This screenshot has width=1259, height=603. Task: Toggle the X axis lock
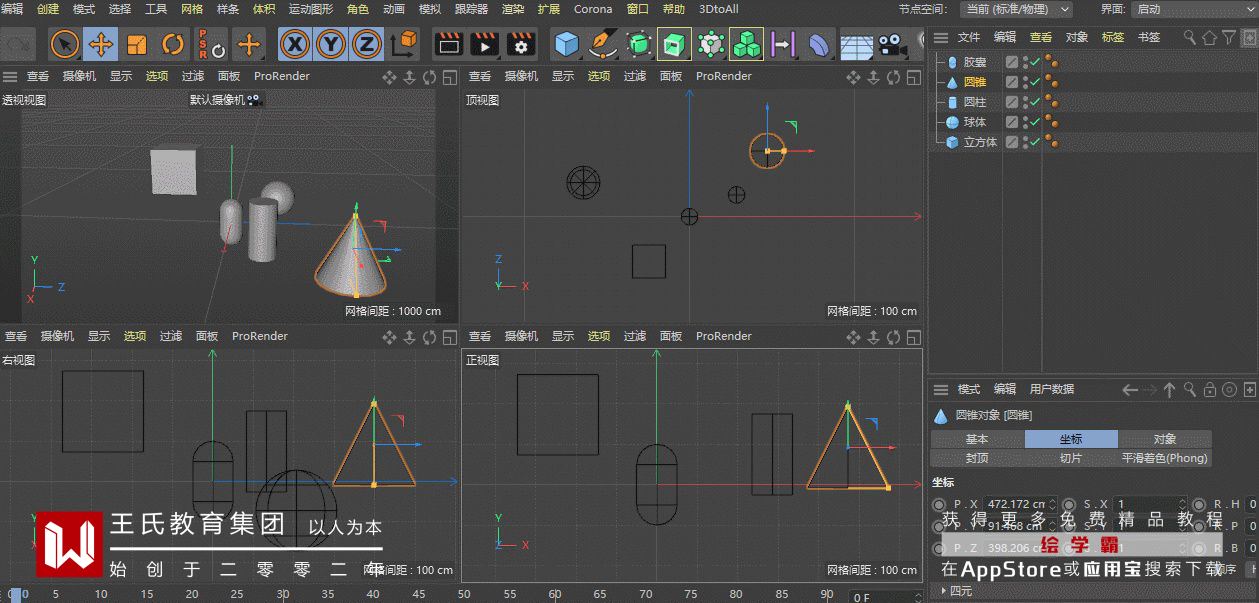[294, 44]
